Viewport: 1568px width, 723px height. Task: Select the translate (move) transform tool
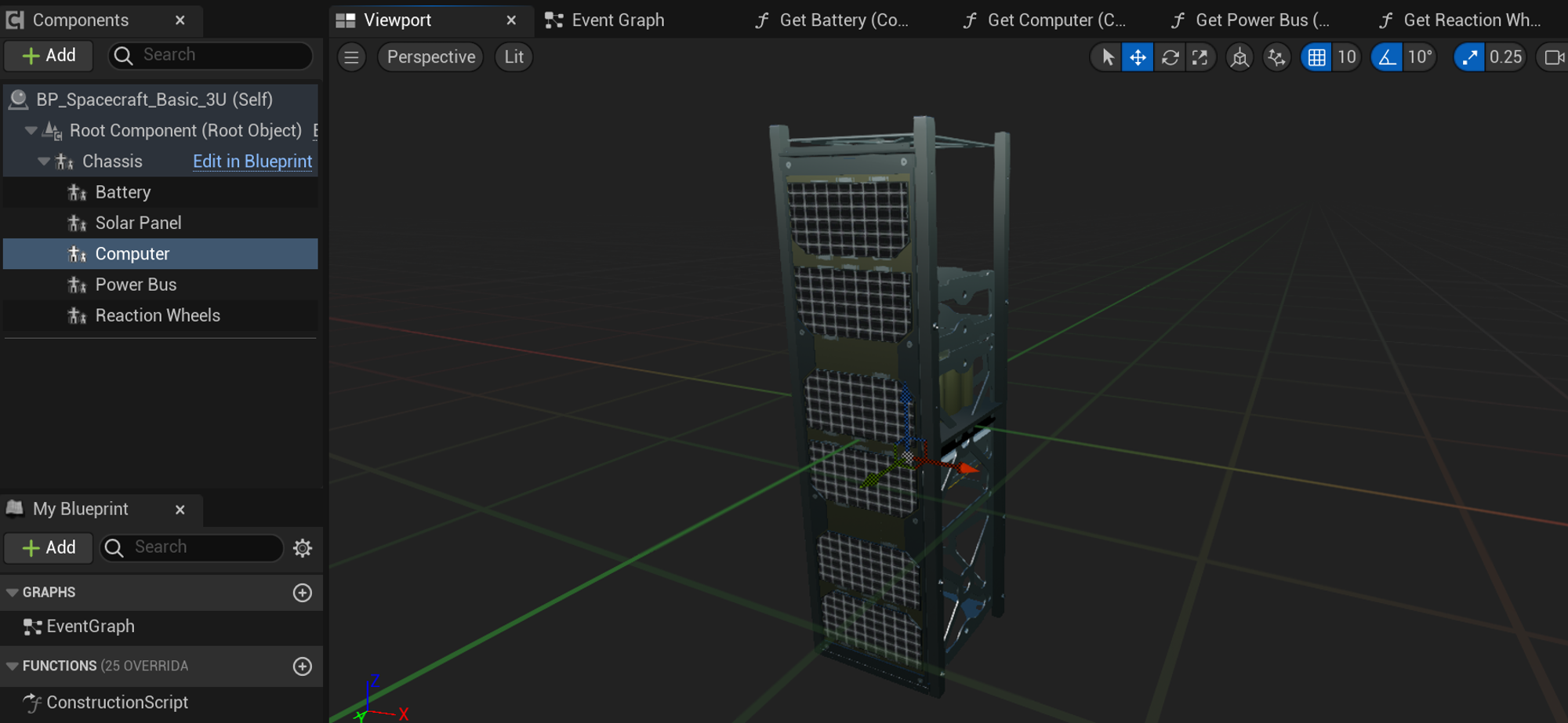[x=1138, y=57]
